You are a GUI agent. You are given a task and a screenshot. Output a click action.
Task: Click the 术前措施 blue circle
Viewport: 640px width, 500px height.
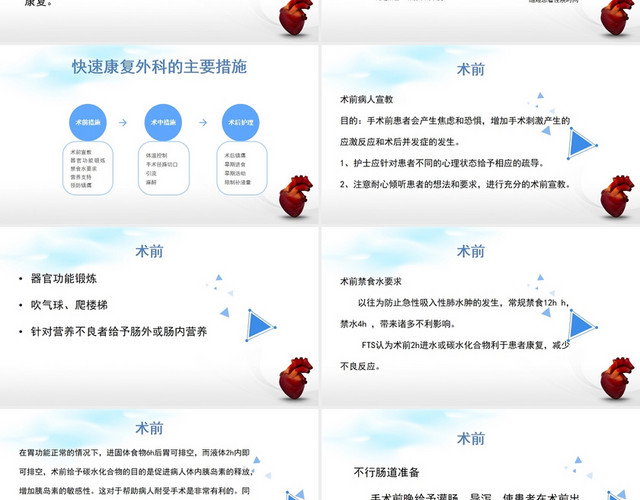point(88,122)
